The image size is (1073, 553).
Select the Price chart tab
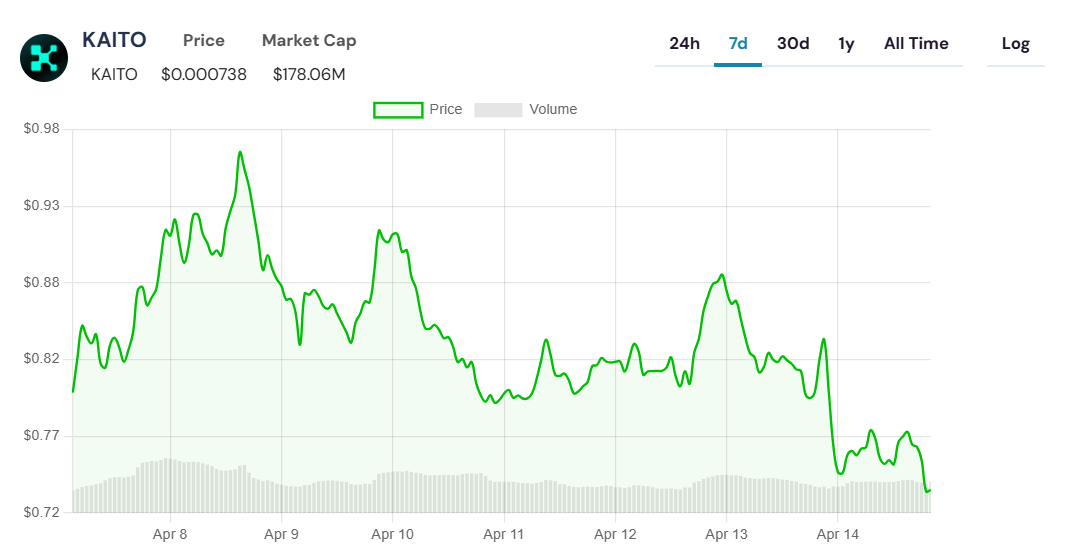point(204,40)
